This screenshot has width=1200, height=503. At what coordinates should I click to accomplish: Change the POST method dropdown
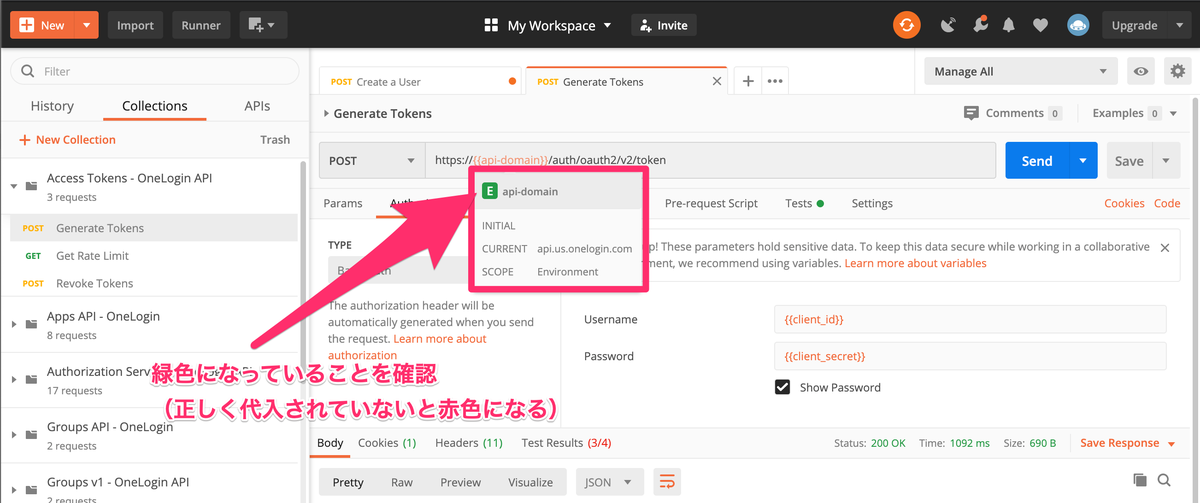coord(371,160)
